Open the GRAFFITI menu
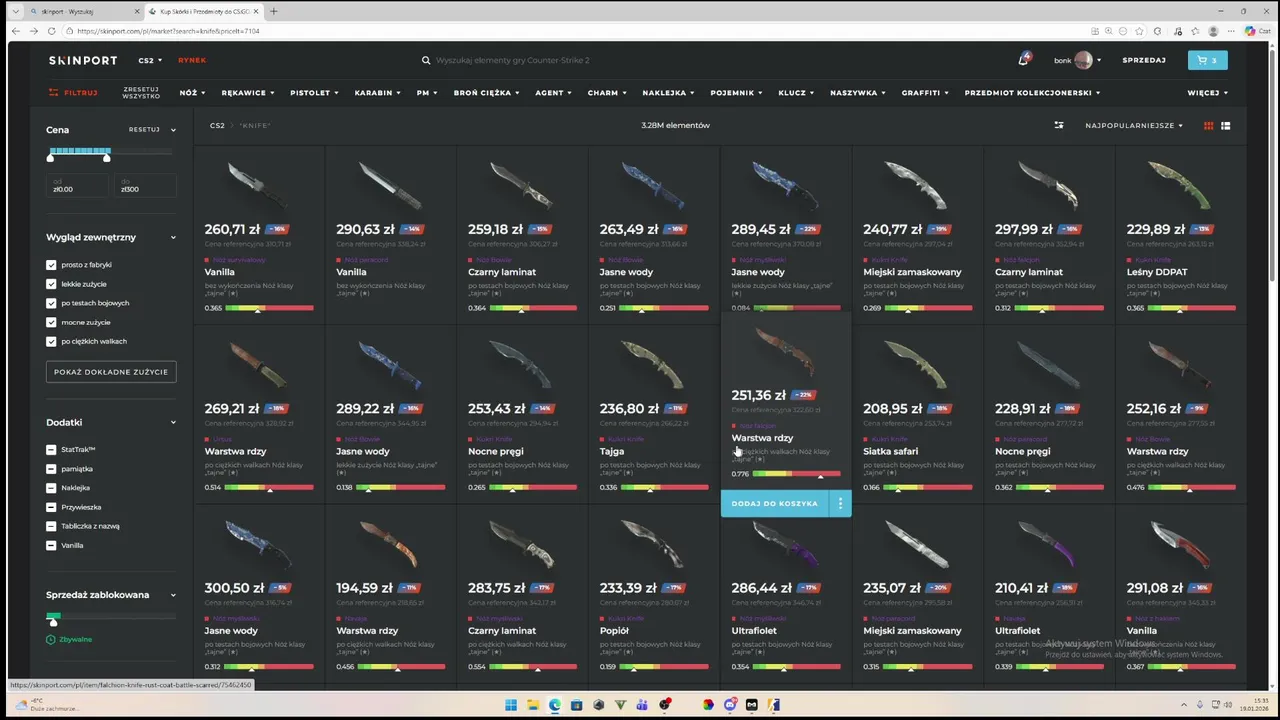 (925, 92)
